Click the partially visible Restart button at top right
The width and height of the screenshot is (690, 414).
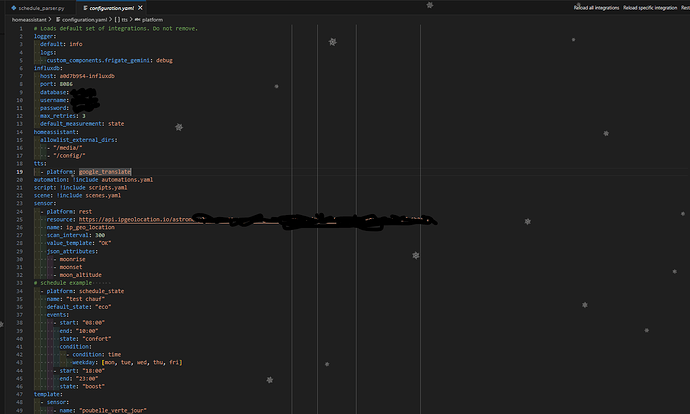click(686, 7)
